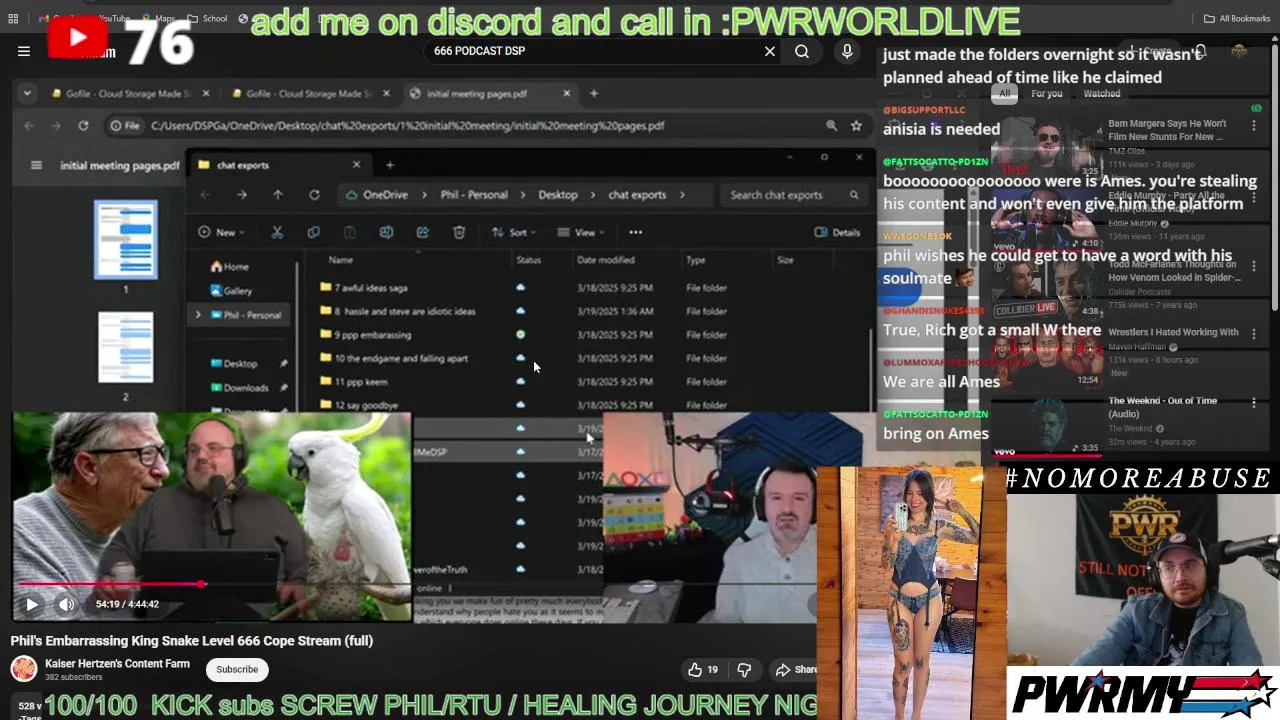Close the chat exports Explorer tab

[x=356, y=165]
